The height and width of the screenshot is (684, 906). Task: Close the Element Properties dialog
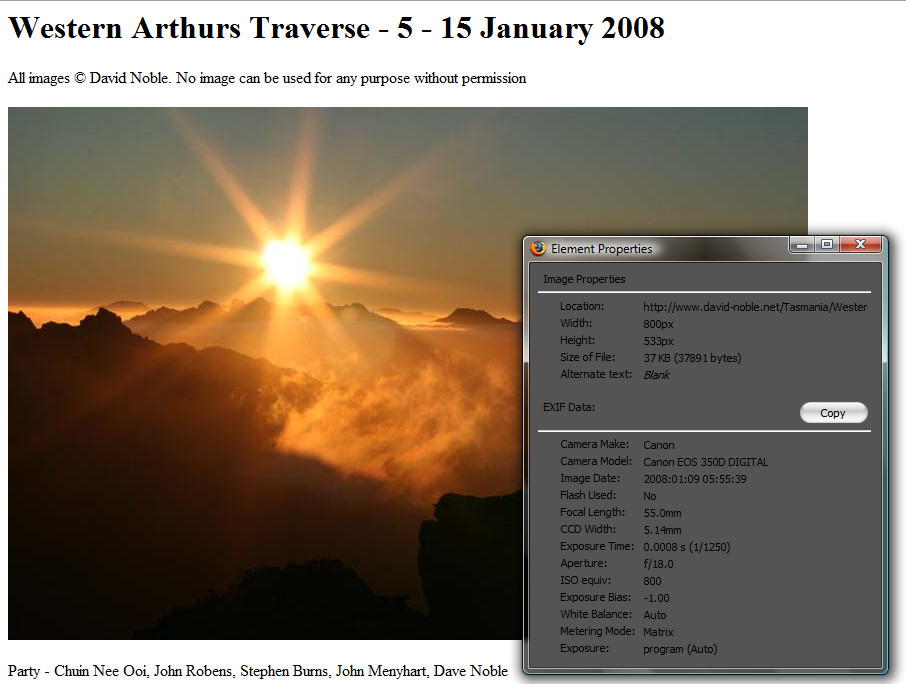[860, 245]
